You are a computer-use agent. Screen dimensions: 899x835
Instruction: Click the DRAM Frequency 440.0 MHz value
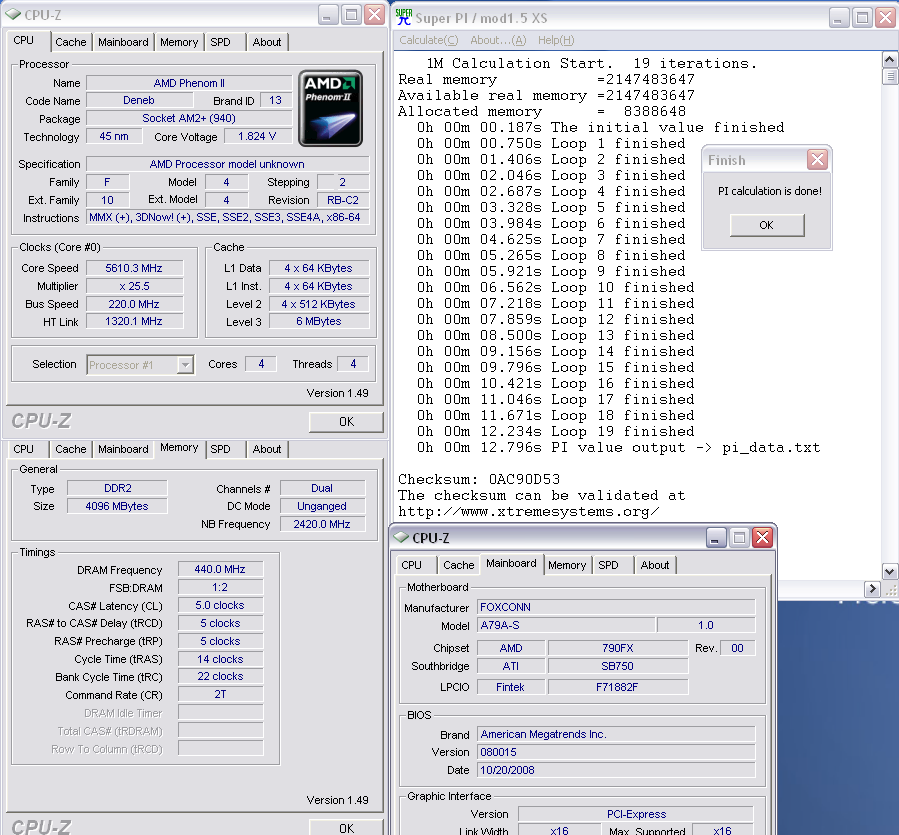220,569
